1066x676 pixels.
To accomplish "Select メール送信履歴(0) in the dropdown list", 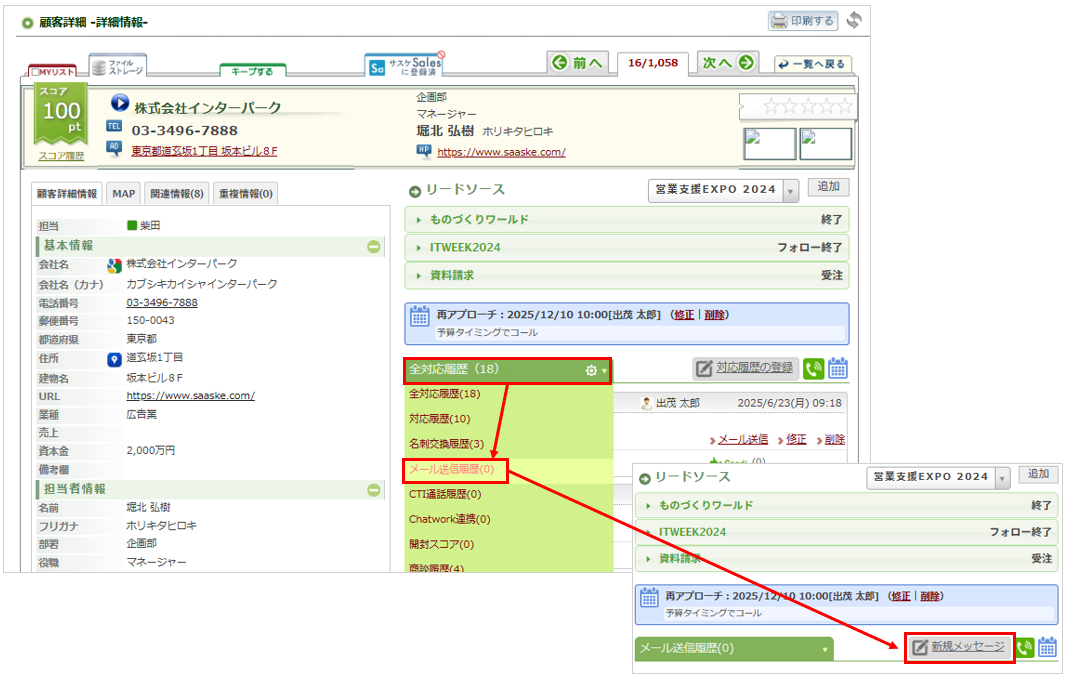I will 451,469.
